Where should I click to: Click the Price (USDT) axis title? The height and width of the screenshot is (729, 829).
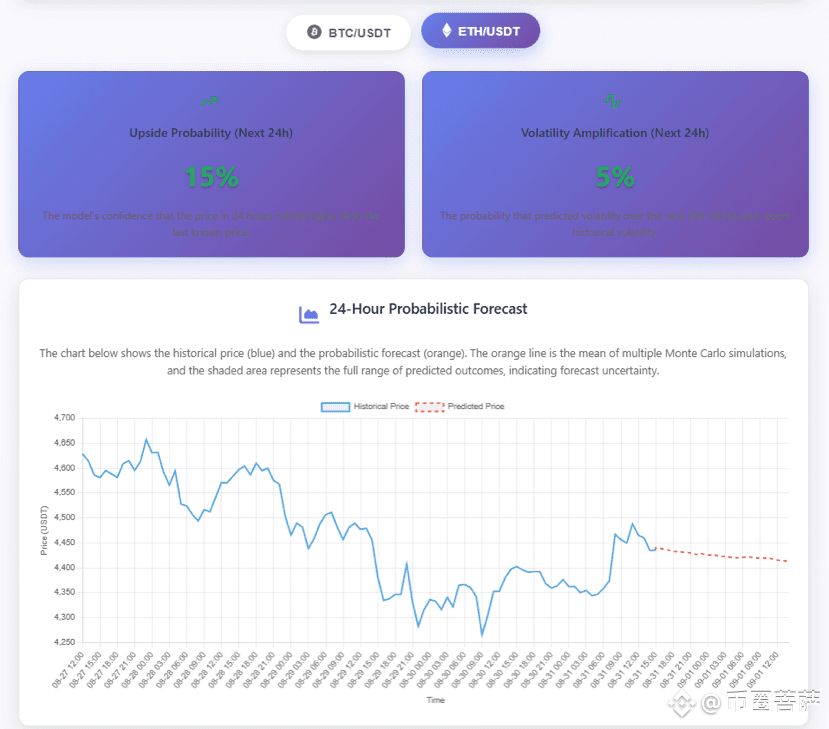tap(44, 530)
